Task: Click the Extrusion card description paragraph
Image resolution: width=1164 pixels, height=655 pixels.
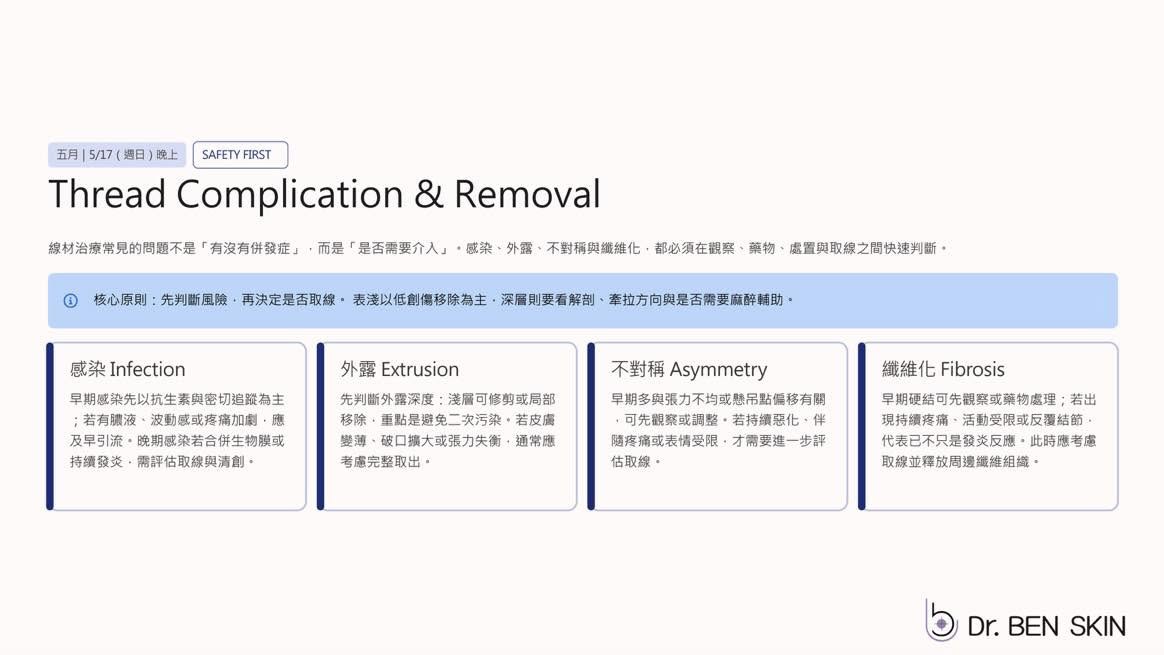Action: [x=448, y=431]
